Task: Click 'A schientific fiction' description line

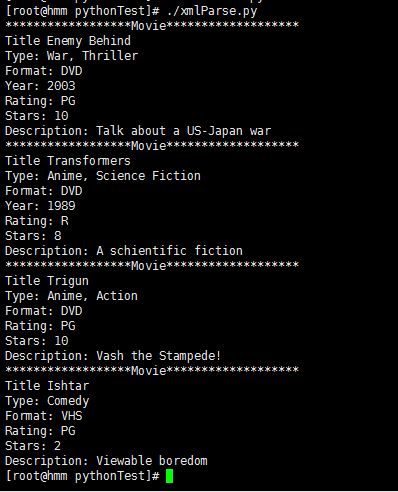Action: pyautogui.click(x=124, y=251)
